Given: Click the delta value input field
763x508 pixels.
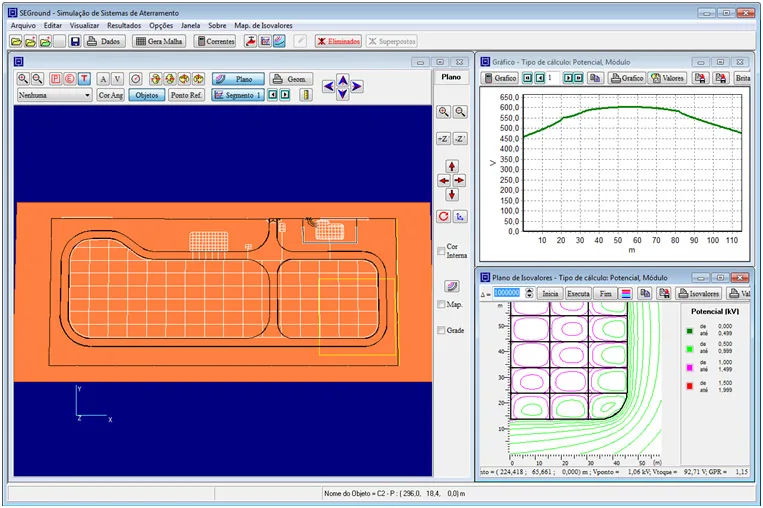Looking at the screenshot, I should [507, 293].
